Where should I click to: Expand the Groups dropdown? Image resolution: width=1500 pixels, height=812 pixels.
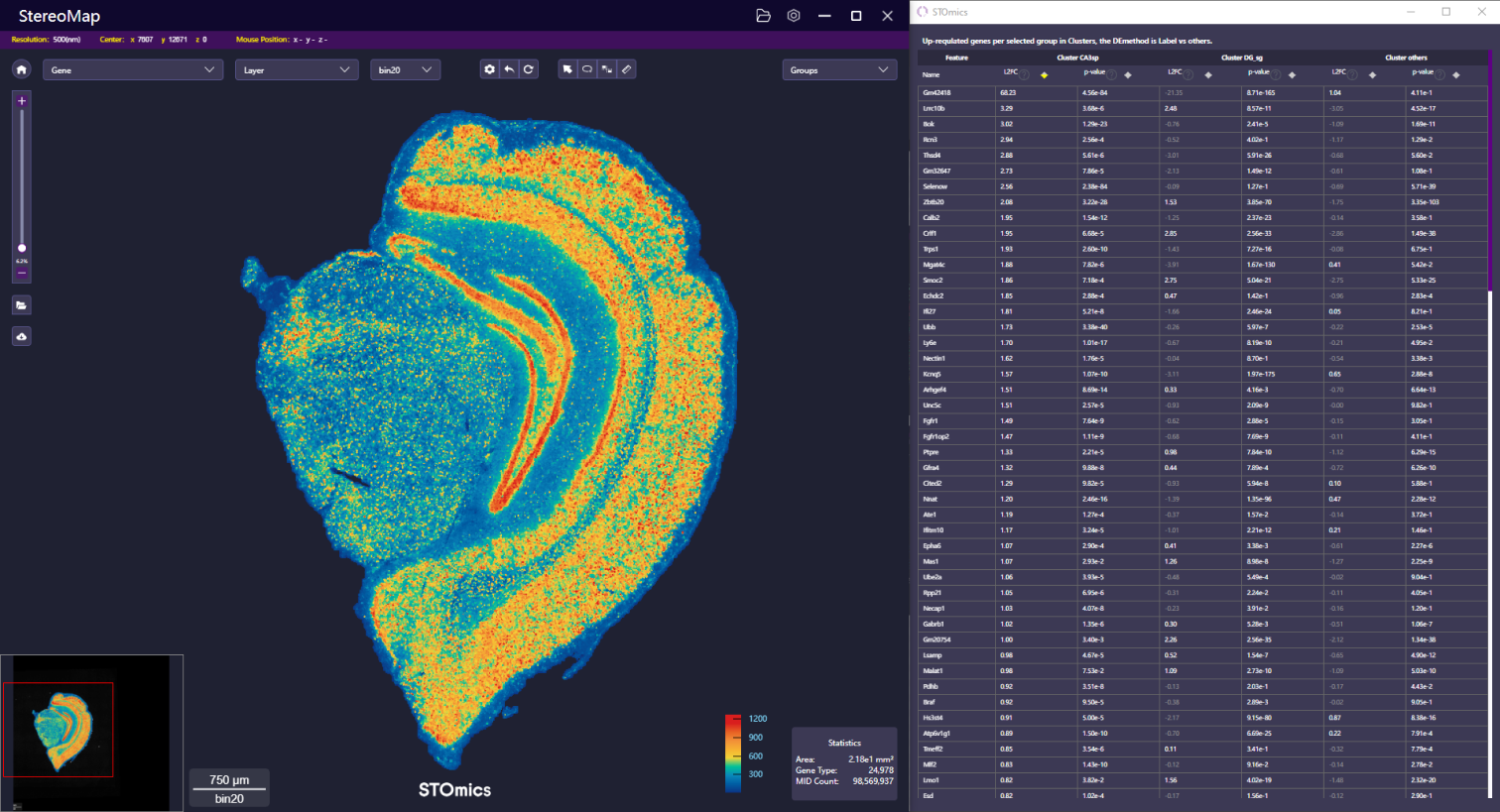coord(838,69)
